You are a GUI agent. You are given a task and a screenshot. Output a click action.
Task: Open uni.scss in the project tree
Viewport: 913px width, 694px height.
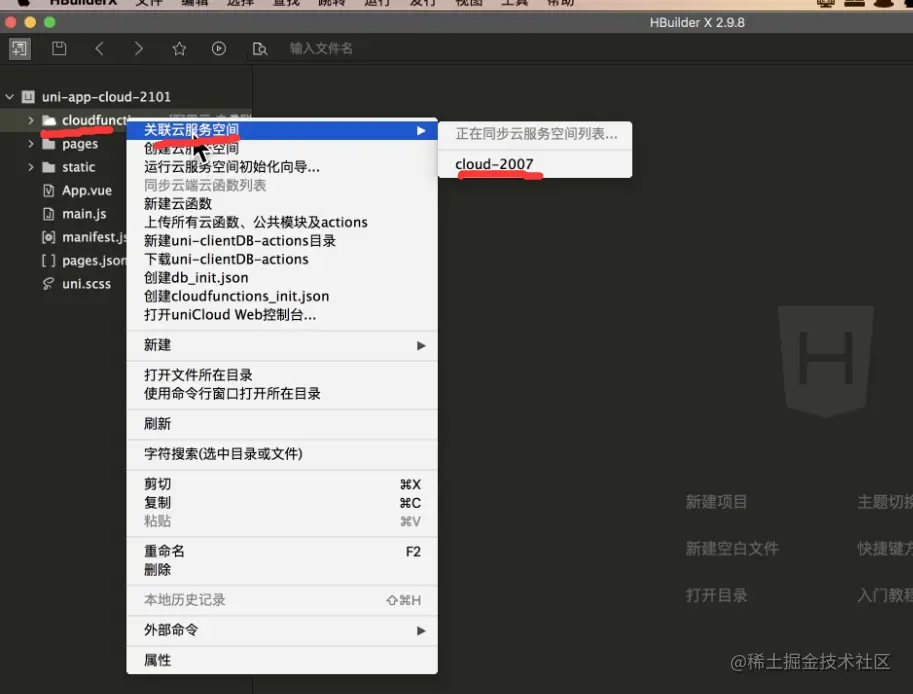86,284
